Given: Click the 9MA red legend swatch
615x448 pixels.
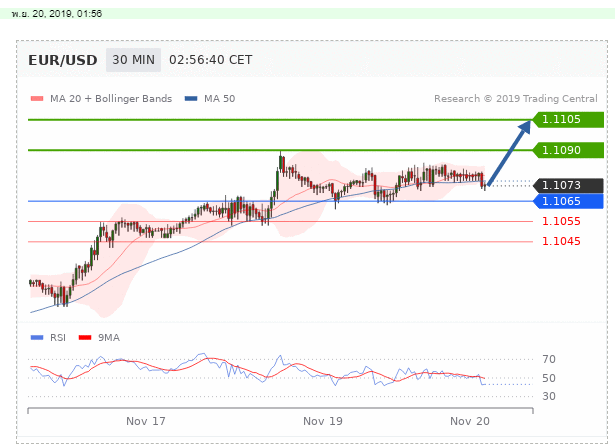Looking at the screenshot, I should click(x=85, y=337).
